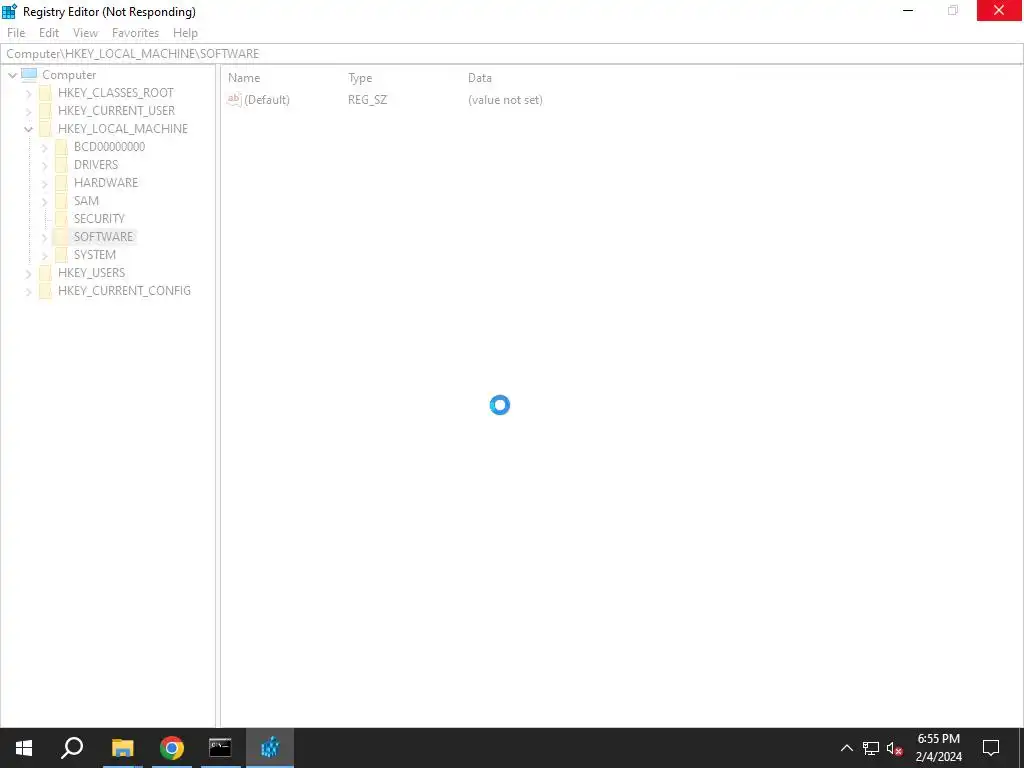Viewport: 1024px width, 768px height.
Task: Expand HKEY_CLASSES_ROOT key
Action: (28, 93)
